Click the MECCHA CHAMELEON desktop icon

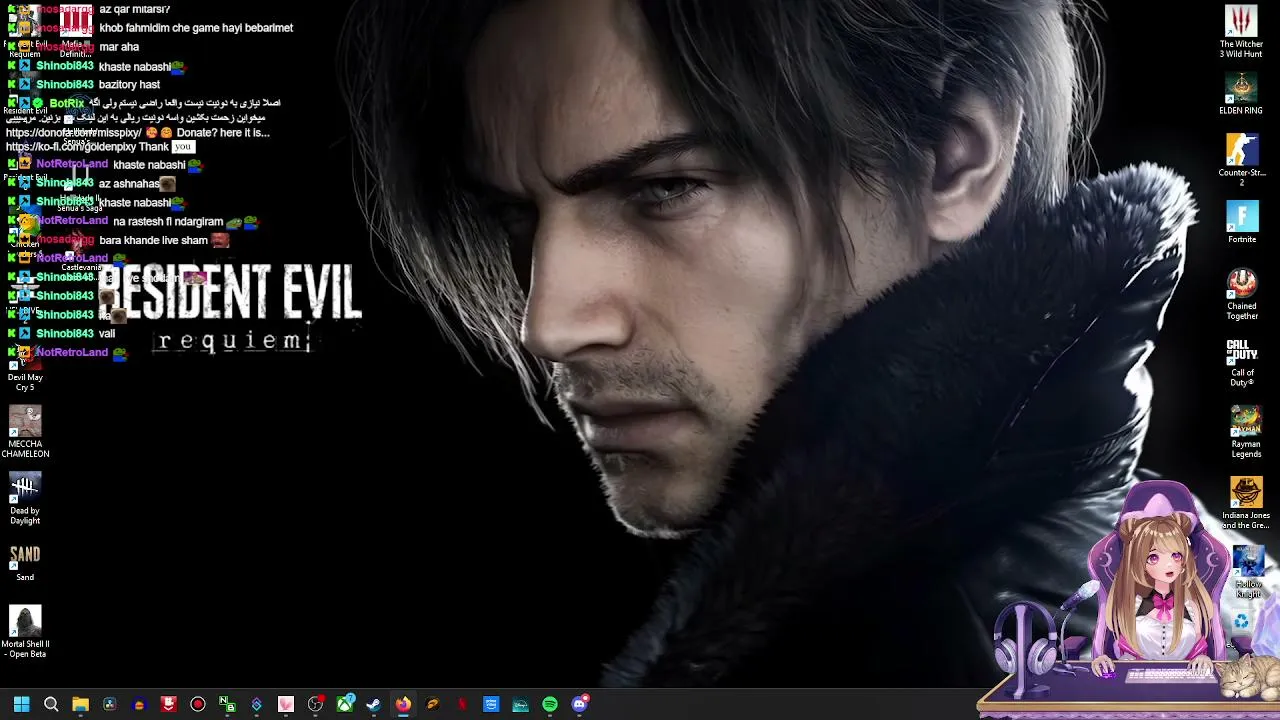pyautogui.click(x=25, y=432)
